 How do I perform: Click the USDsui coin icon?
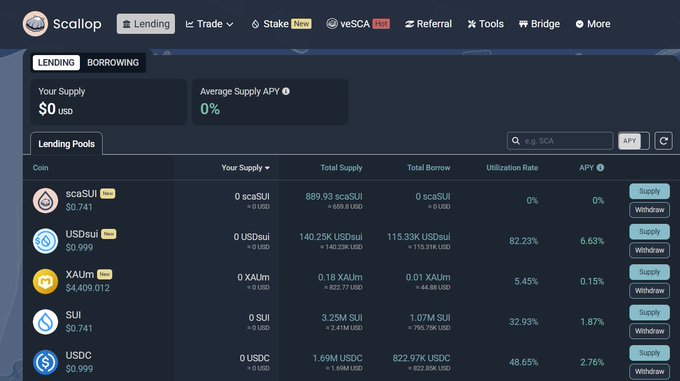46,241
